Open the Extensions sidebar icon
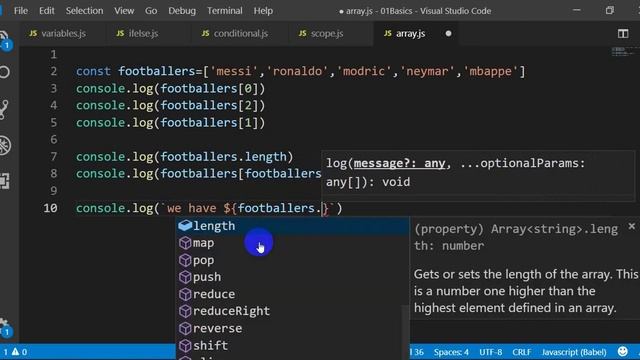This screenshot has width=640, height=360. click(x=4, y=181)
